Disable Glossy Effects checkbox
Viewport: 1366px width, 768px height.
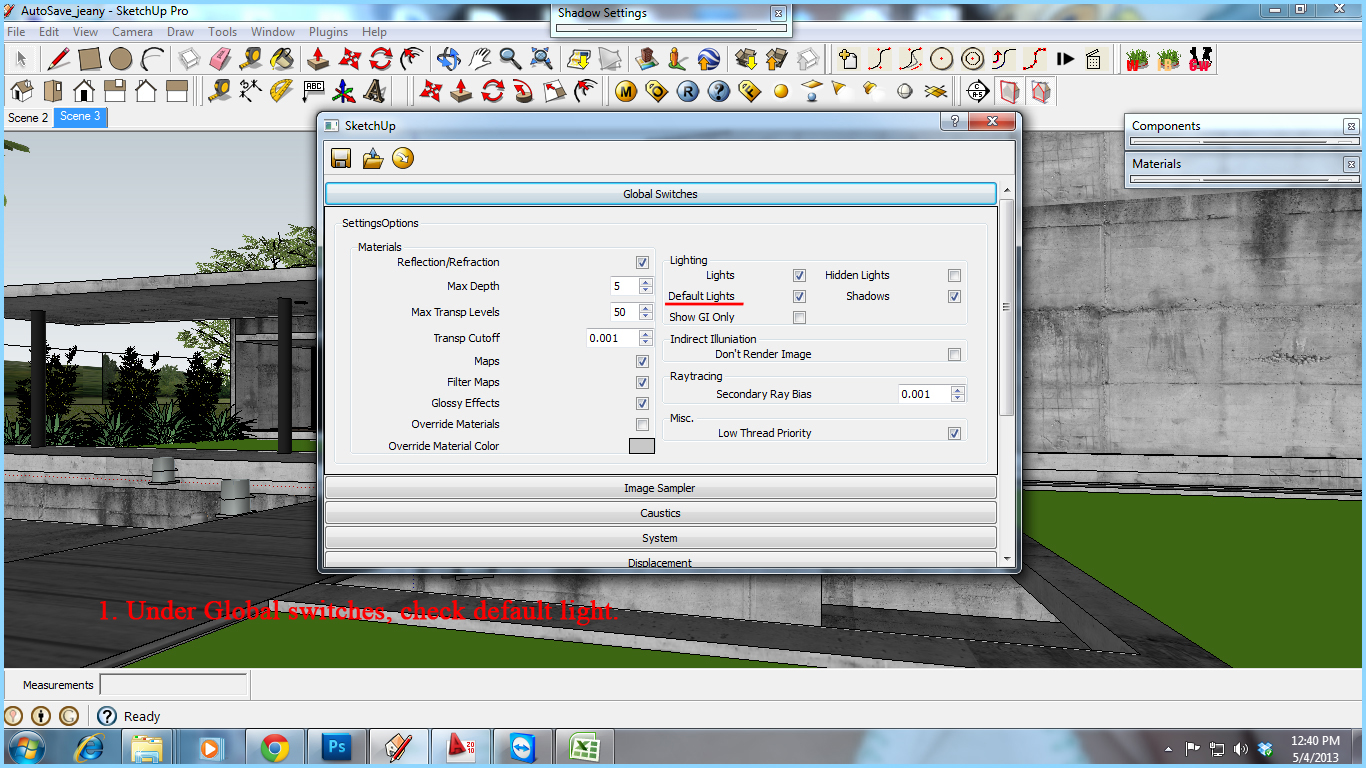point(642,404)
